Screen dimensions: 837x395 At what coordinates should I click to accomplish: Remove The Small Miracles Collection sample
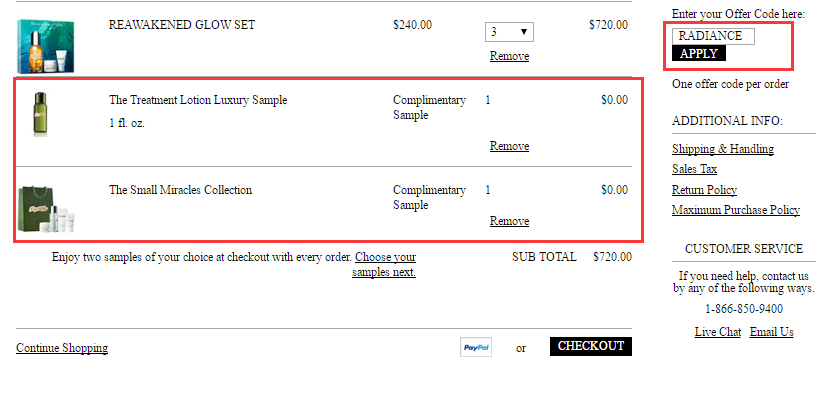pyautogui.click(x=509, y=221)
